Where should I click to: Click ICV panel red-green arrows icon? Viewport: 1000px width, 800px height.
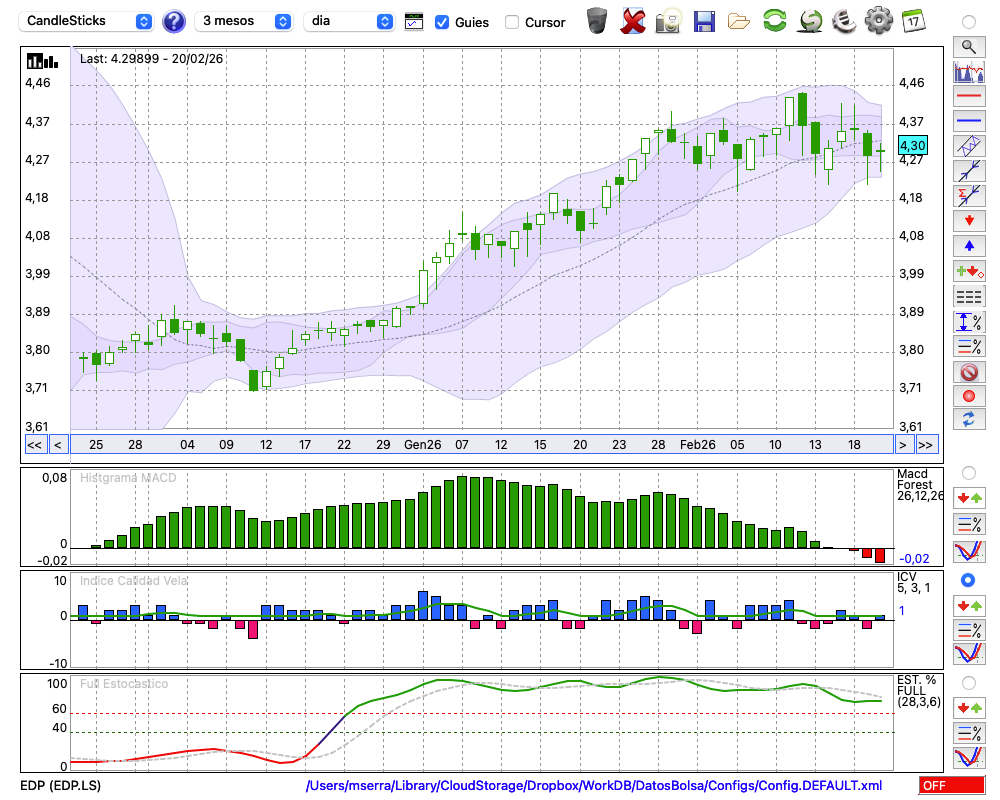969,605
